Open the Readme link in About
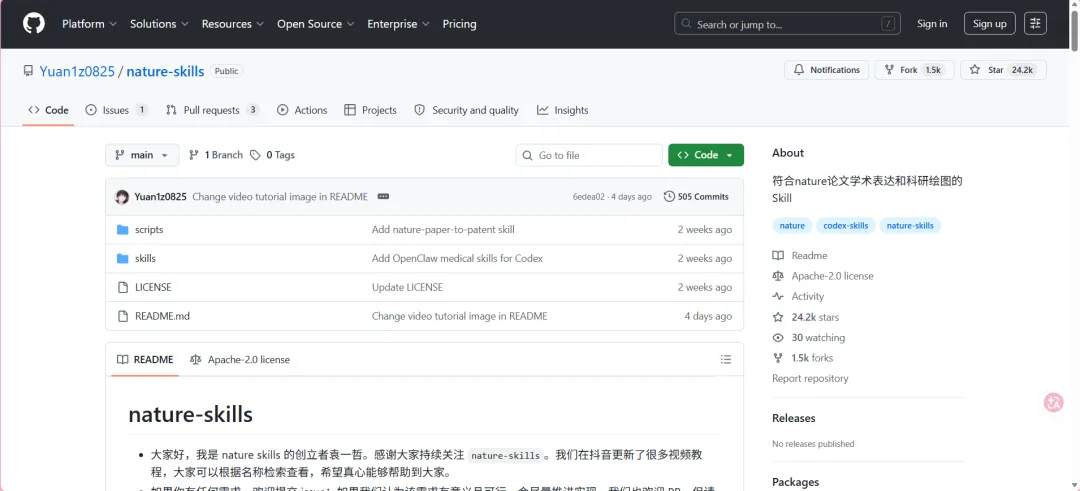The width and height of the screenshot is (1080, 491). tap(800, 255)
